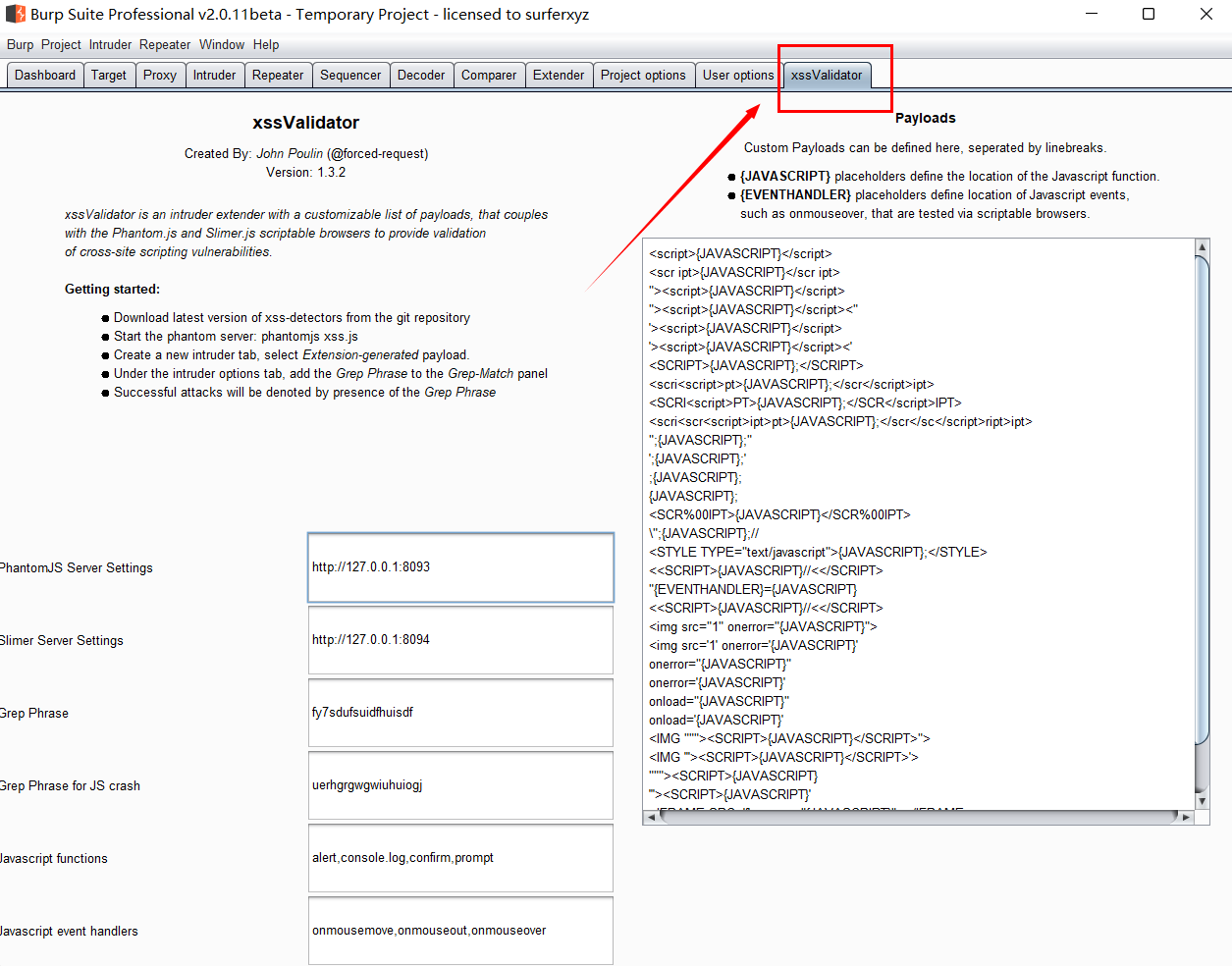Open the Intruder menu
This screenshot has height=966, width=1232.
click(110, 45)
